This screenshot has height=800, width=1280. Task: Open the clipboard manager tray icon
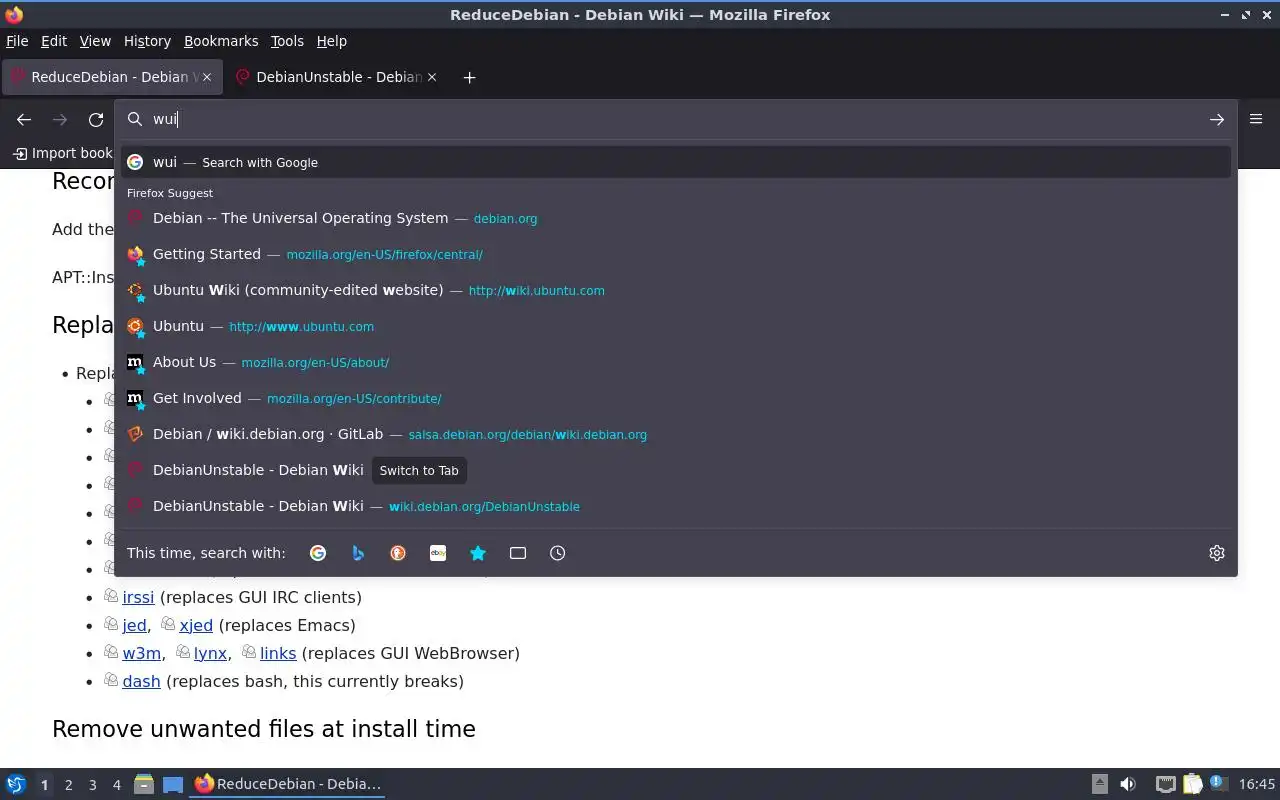click(1192, 784)
